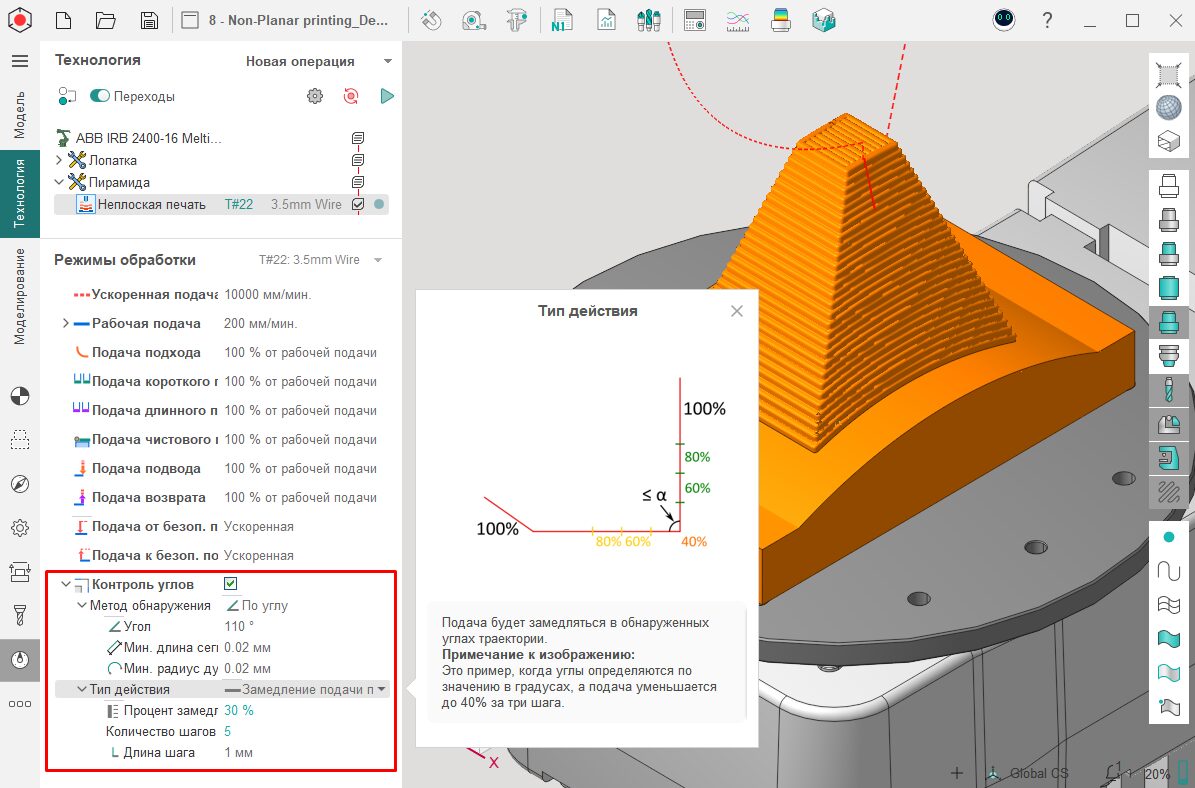The height and width of the screenshot is (788, 1195).
Task: Open the robot assistant icon
Action: click(1004, 20)
